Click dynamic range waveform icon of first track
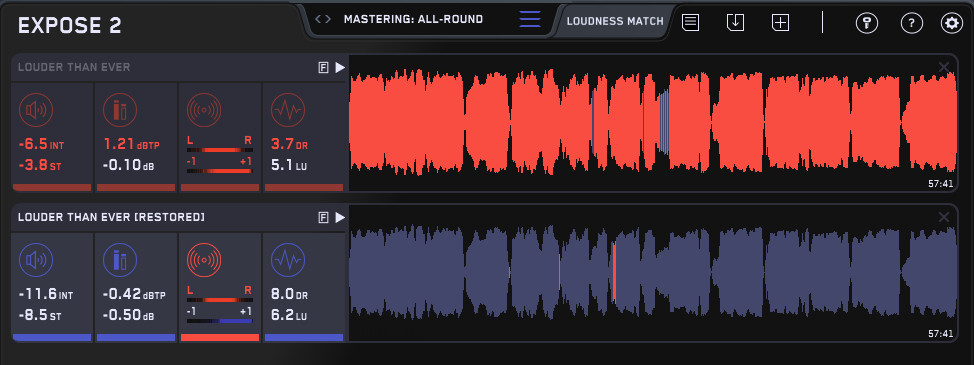This screenshot has height=365, width=974. (288, 110)
